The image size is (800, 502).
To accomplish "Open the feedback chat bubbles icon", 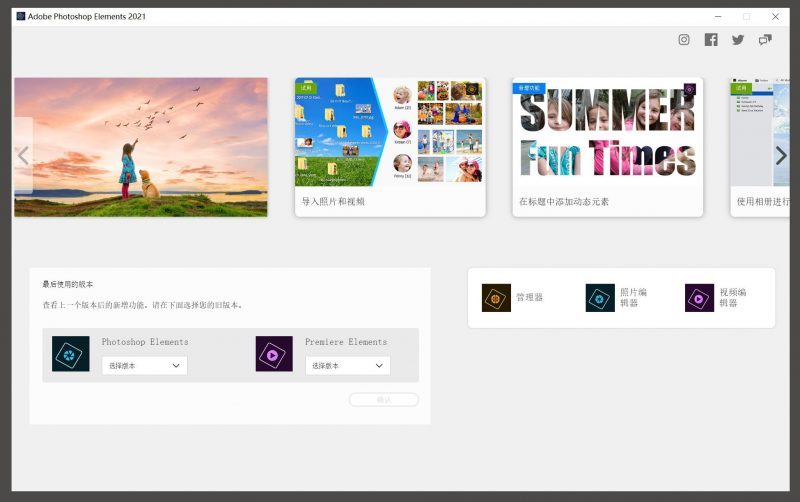I will click(x=765, y=40).
